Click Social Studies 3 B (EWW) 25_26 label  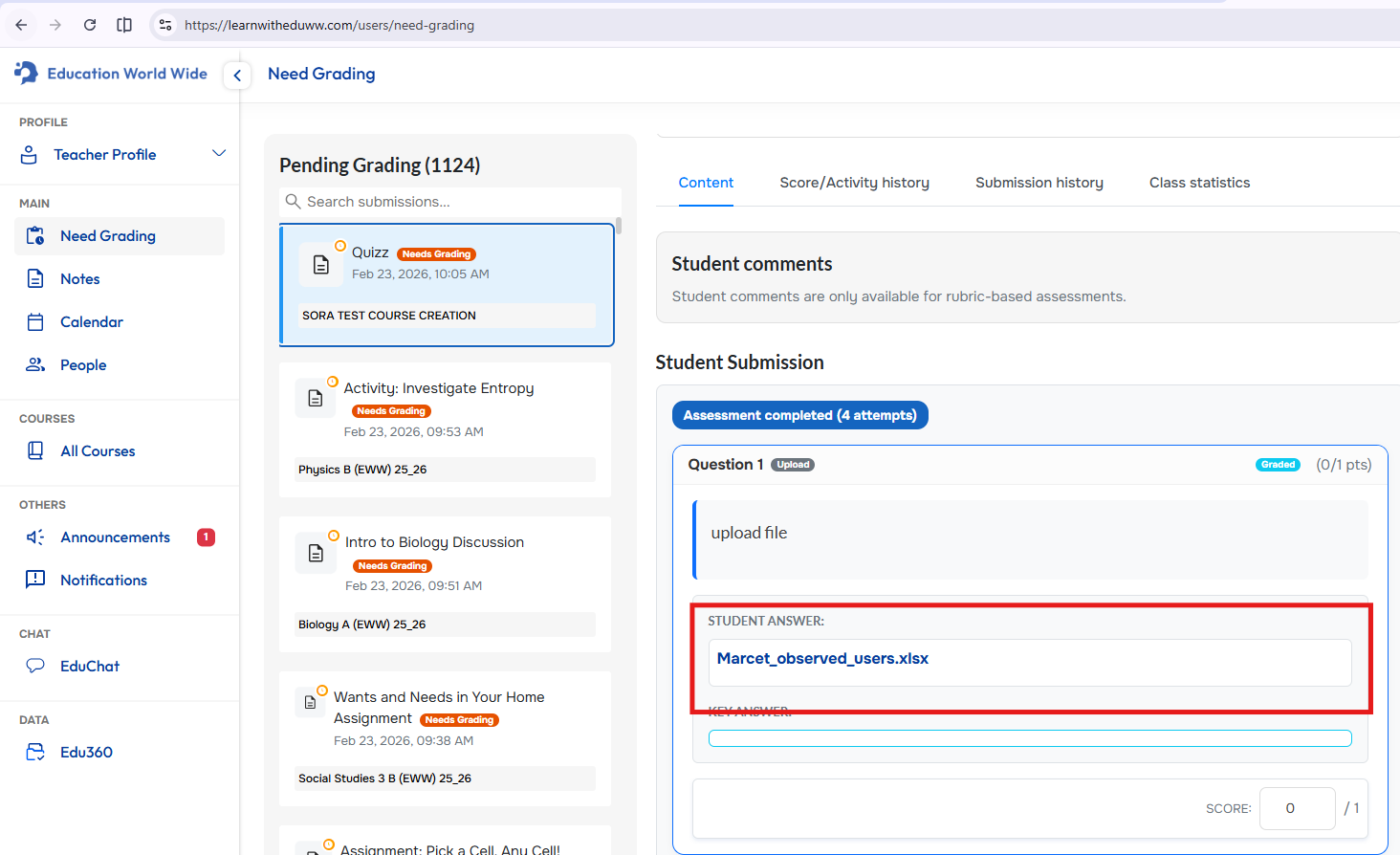coord(384,778)
